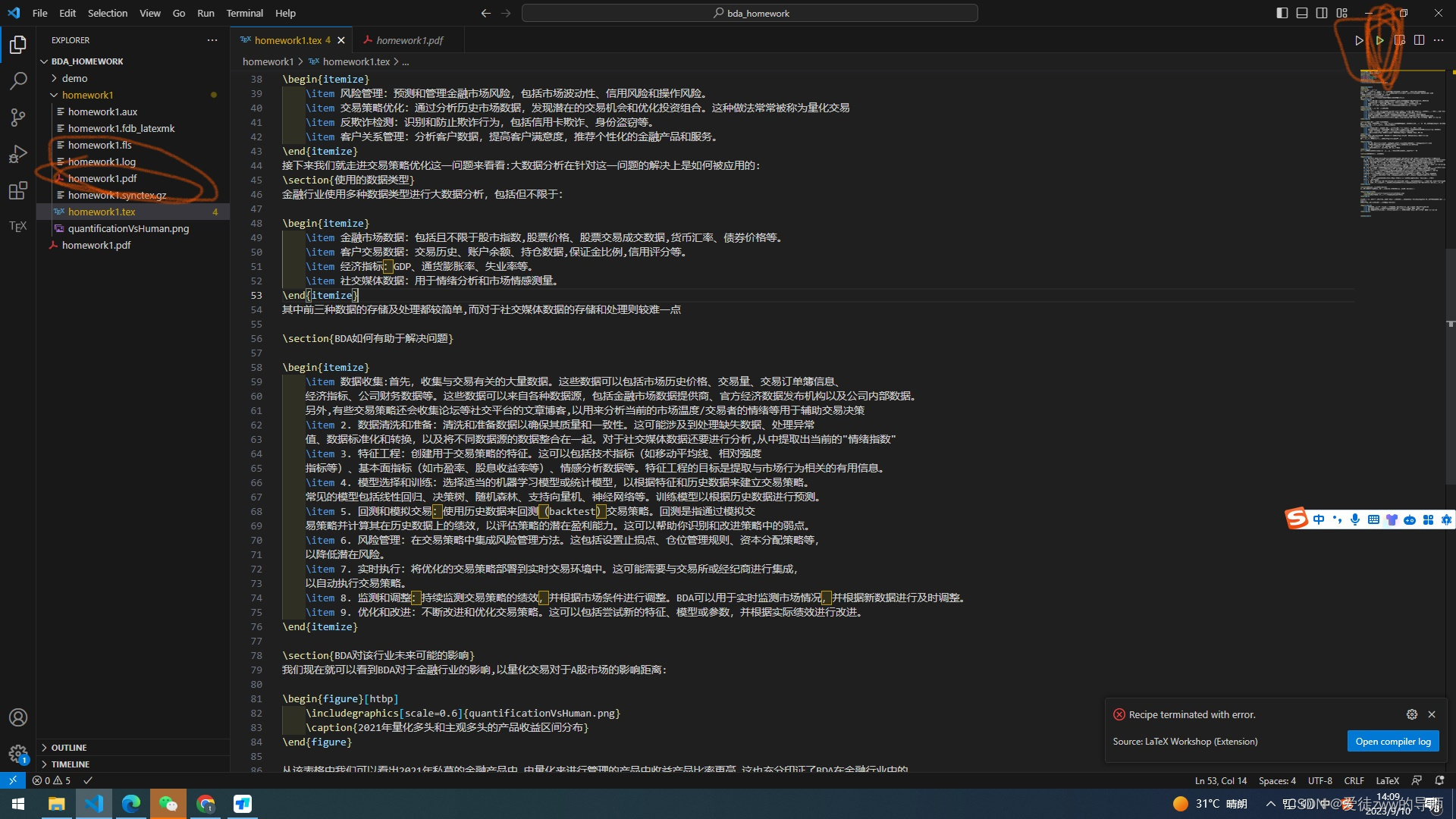Switch to the homework1.pdf tab
Screen dimensions: 1456x819
tap(409, 40)
